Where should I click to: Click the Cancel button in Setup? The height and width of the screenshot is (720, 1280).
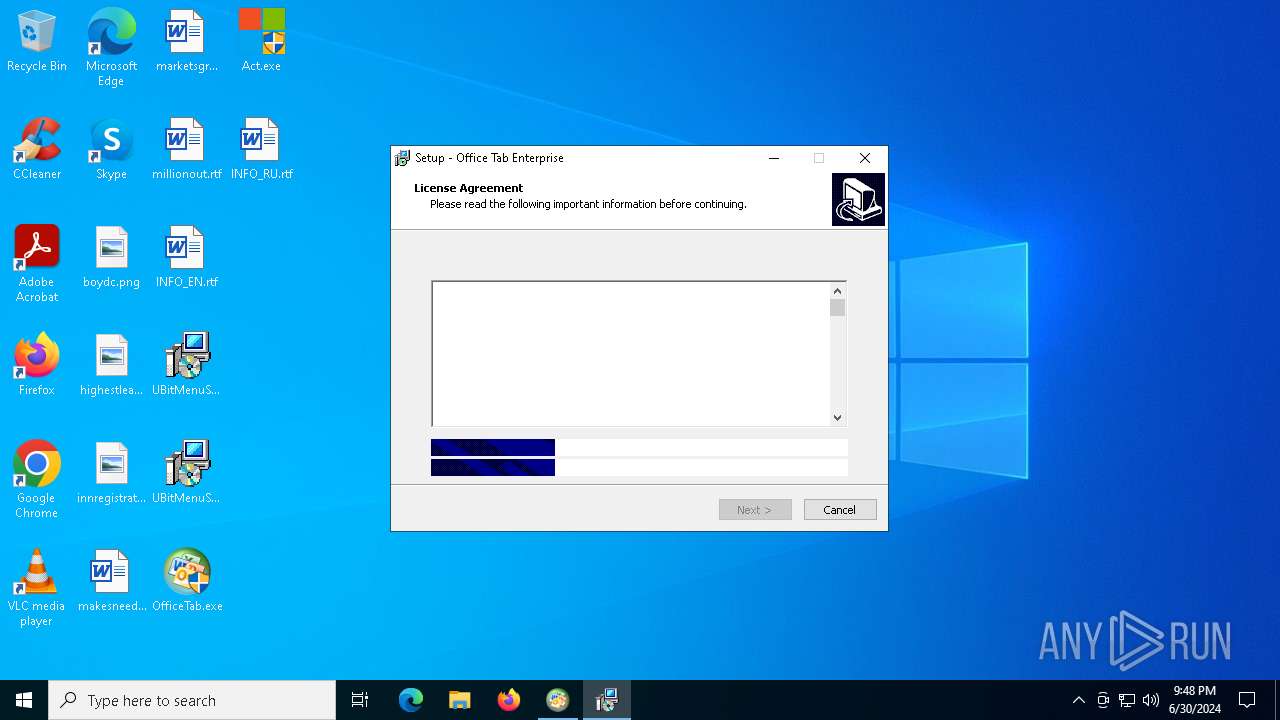click(840, 510)
